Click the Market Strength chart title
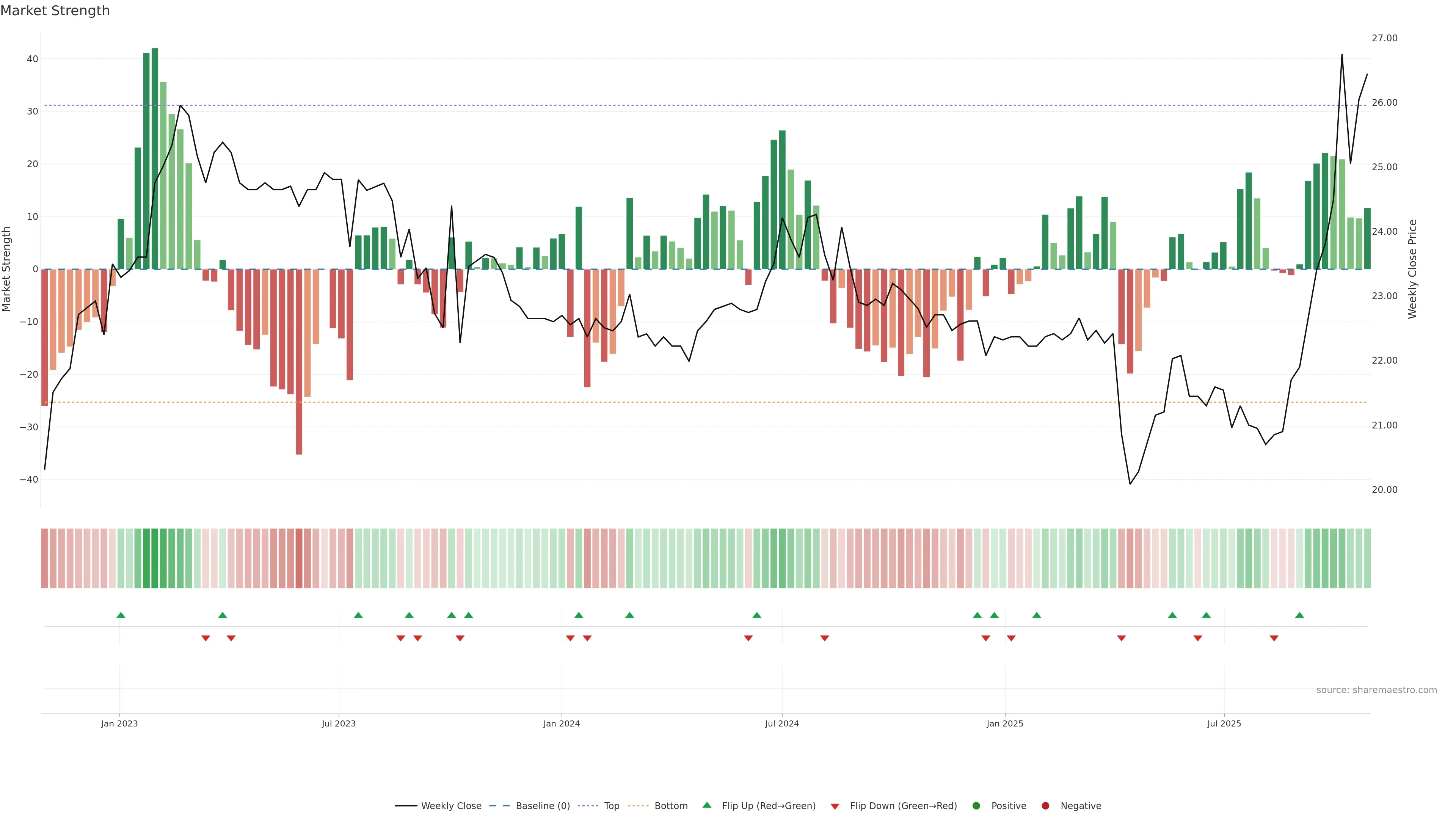This screenshot has width=1456, height=819. pyautogui.click(x=55, y=11)
